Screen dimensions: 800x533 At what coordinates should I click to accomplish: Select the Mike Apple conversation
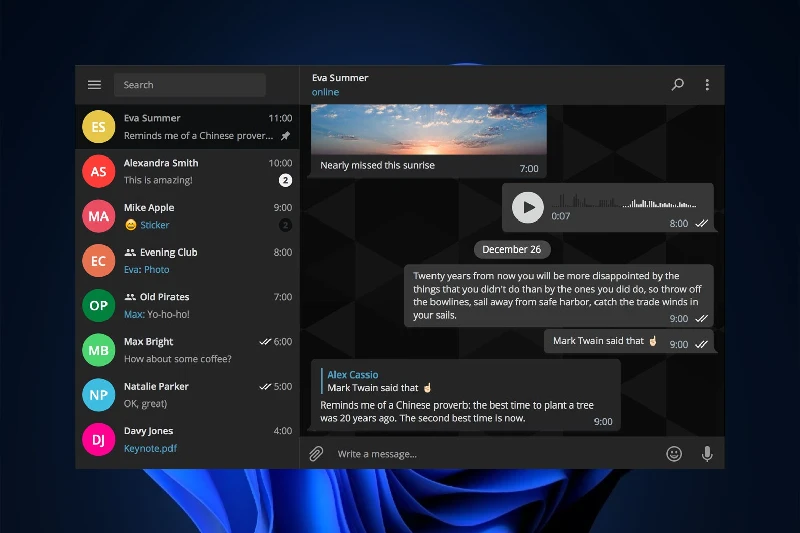point(187,216)
